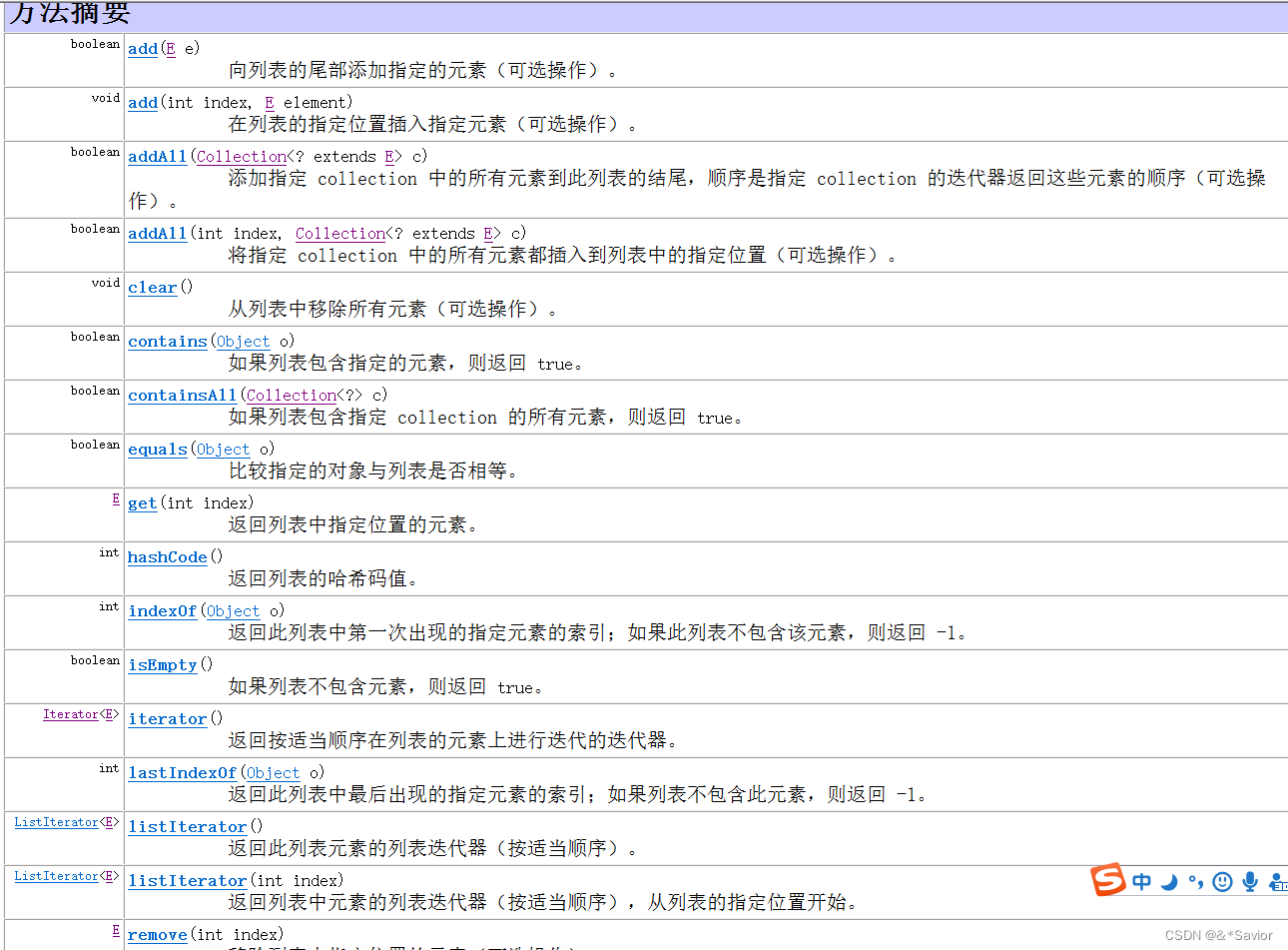Click Collection link in addAll(Collection<? extends E> c)
1288x950 pixels.
(x=242, y=156)
